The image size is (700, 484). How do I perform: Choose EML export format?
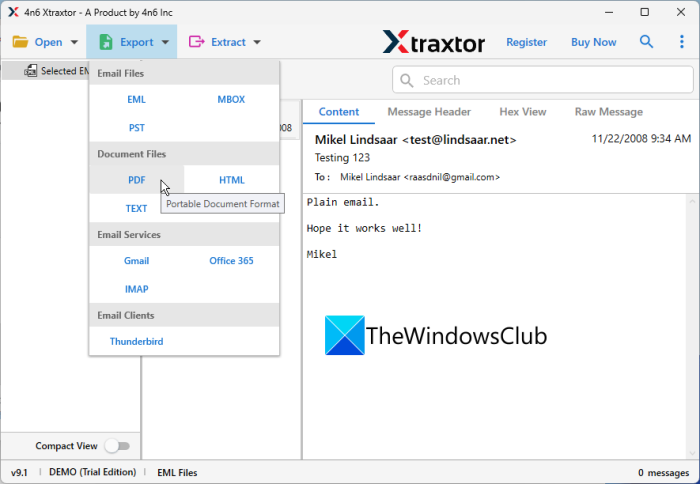point(136,100)
